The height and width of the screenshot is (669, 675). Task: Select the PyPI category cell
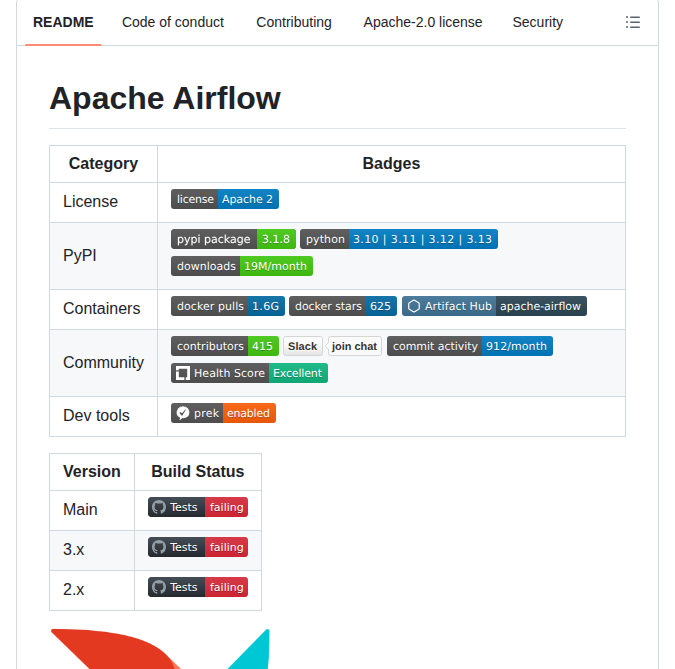[103, 256]
